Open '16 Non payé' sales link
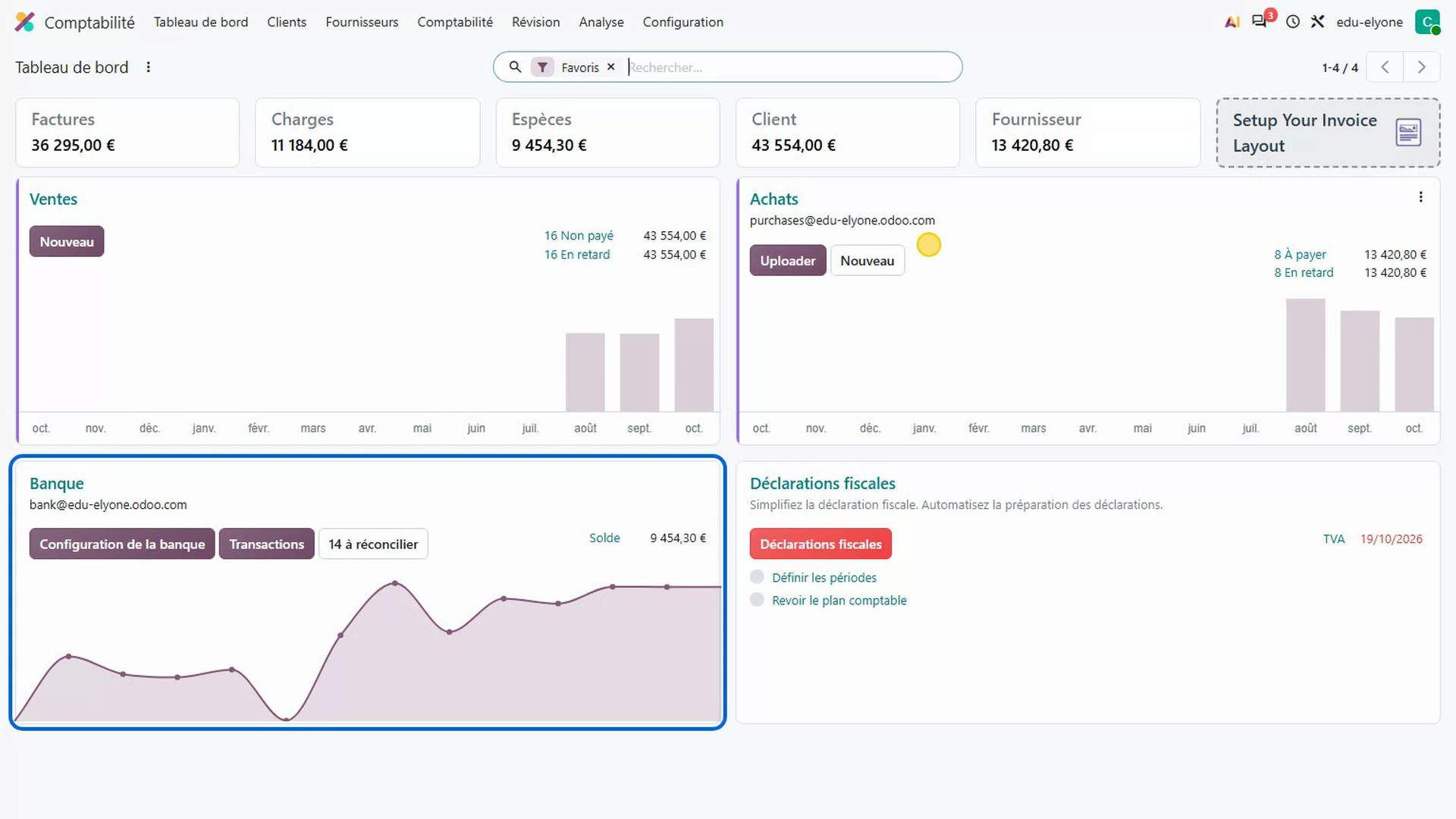 (579, 236)
